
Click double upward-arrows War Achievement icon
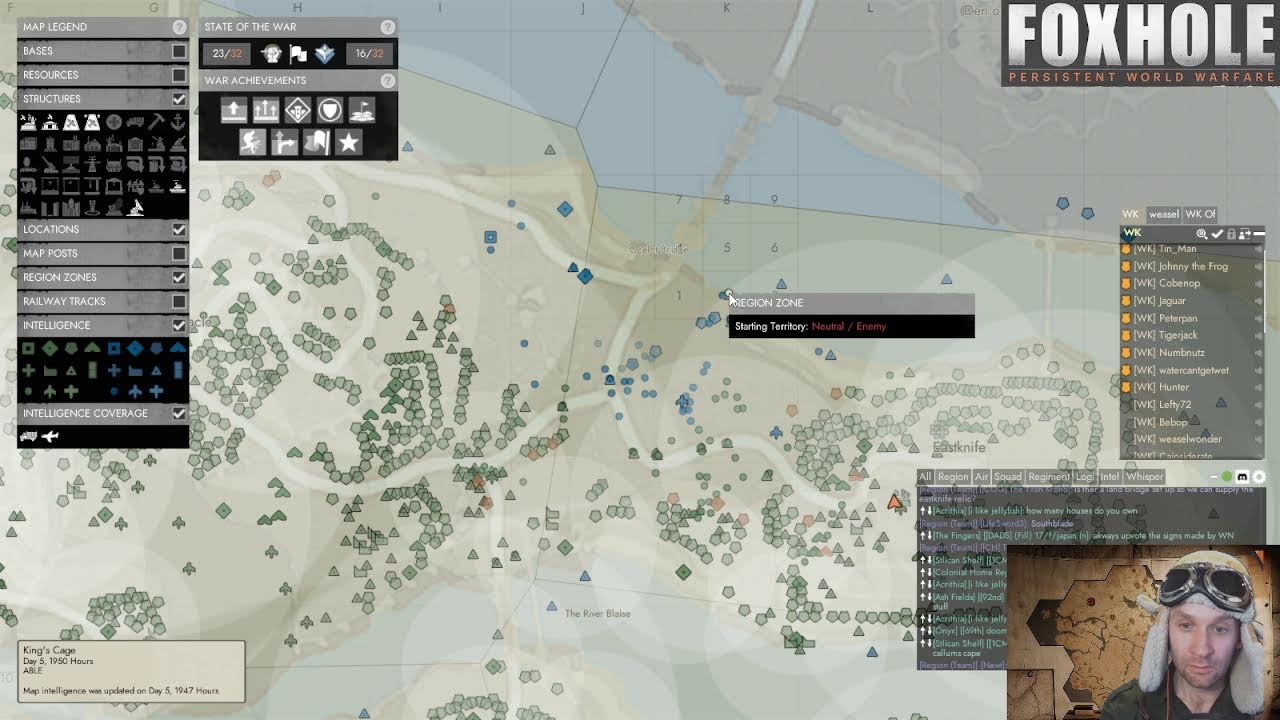coord(266,110)
